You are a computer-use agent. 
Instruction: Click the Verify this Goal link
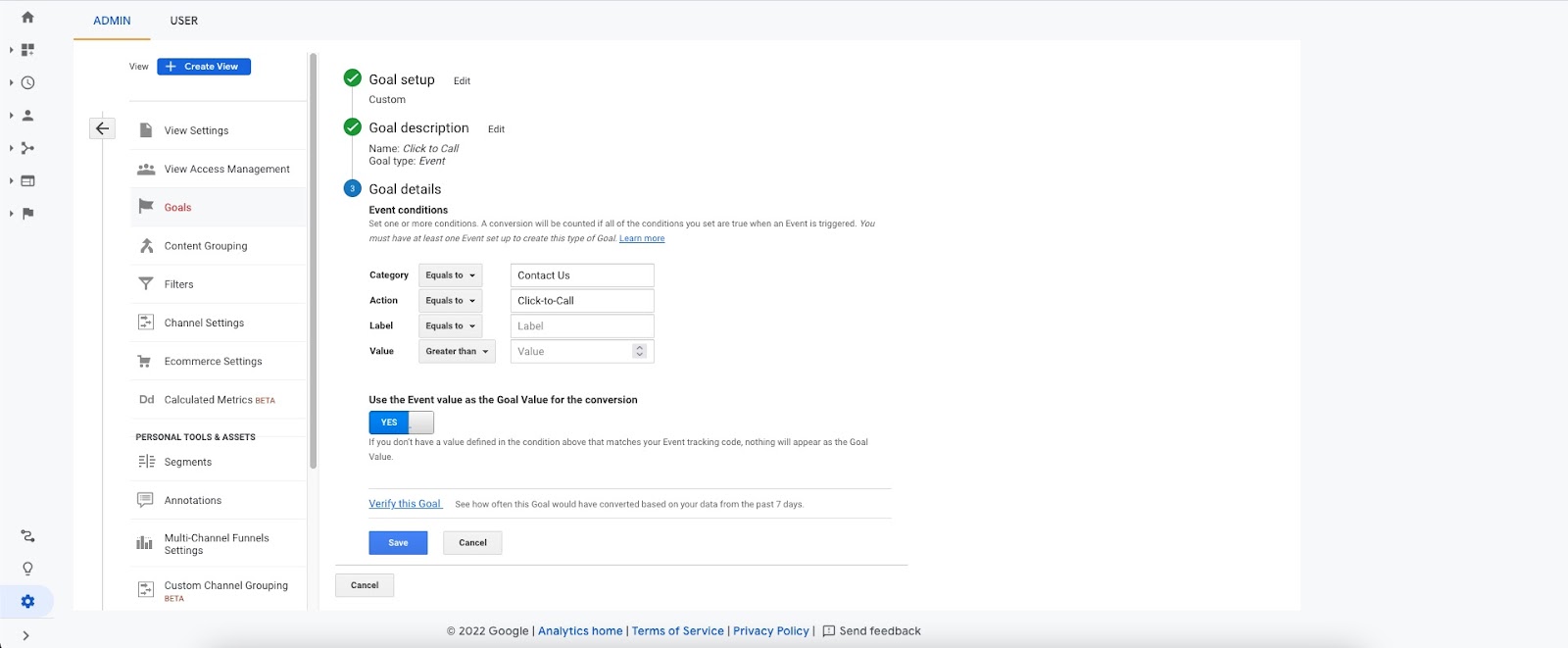point(405,504)
